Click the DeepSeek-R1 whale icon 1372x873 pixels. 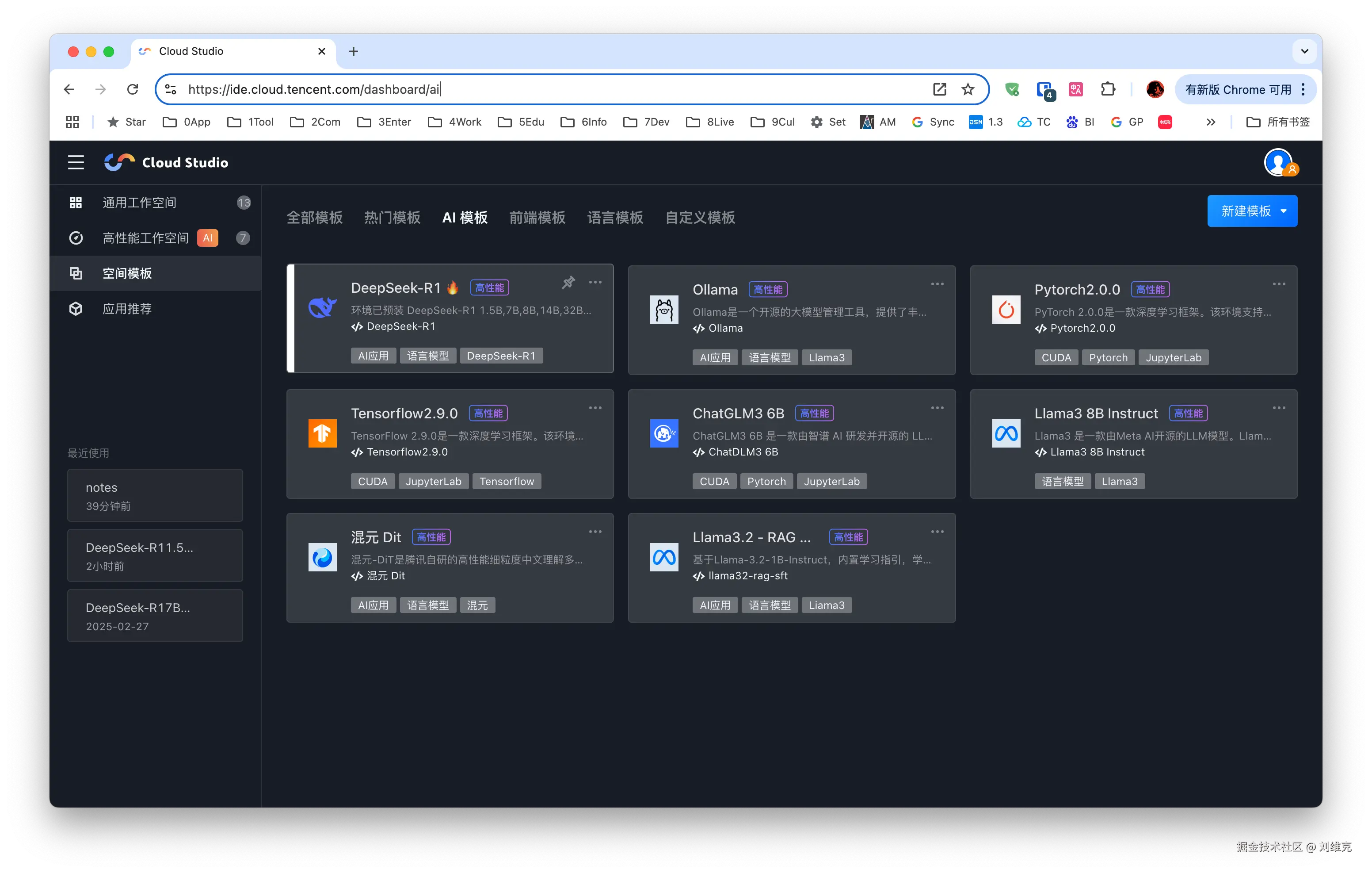[322, 308]
